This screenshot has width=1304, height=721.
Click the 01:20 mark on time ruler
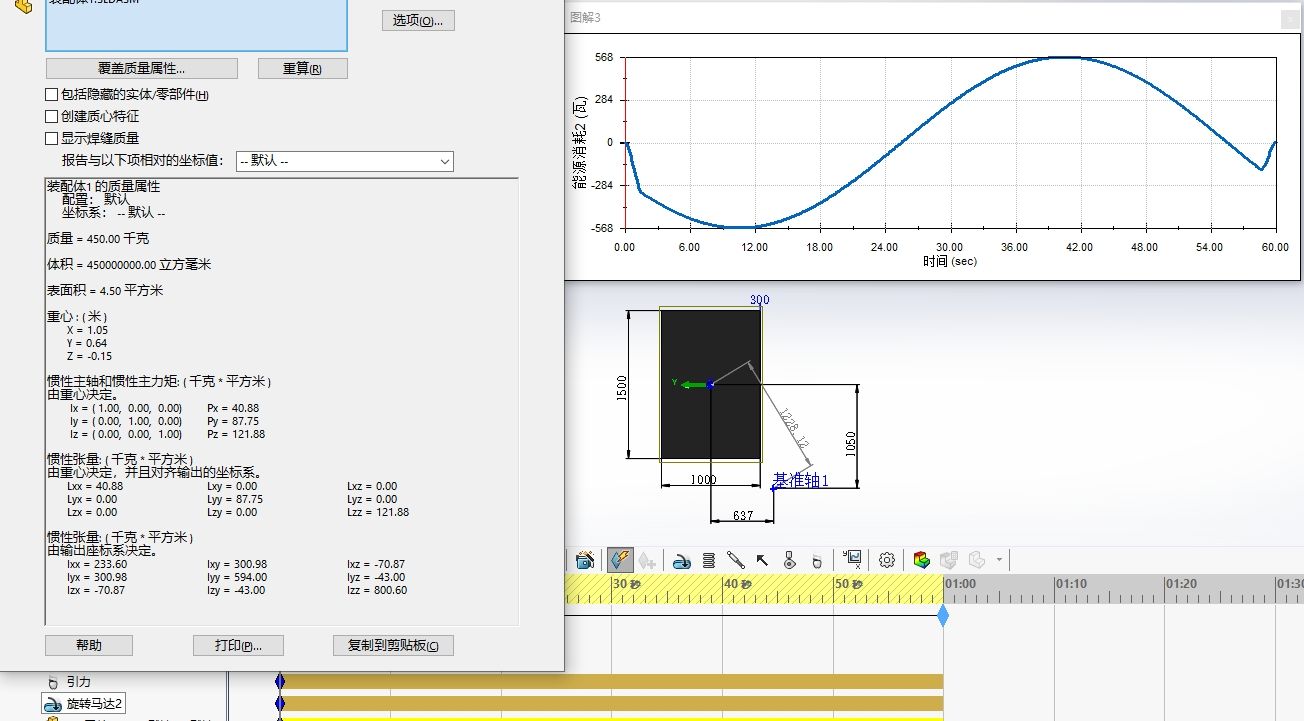click(x=1181, y=583)
